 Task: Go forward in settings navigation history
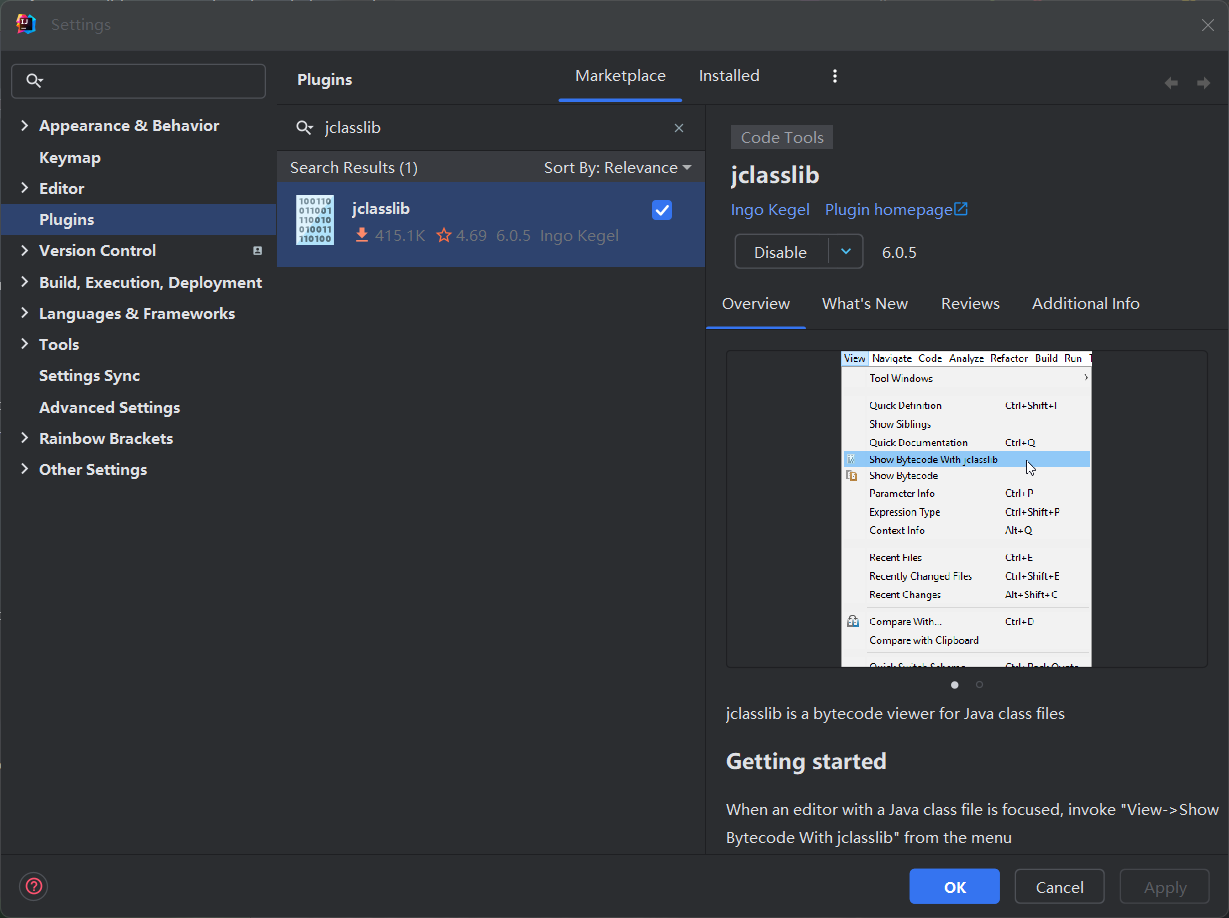1203,83
